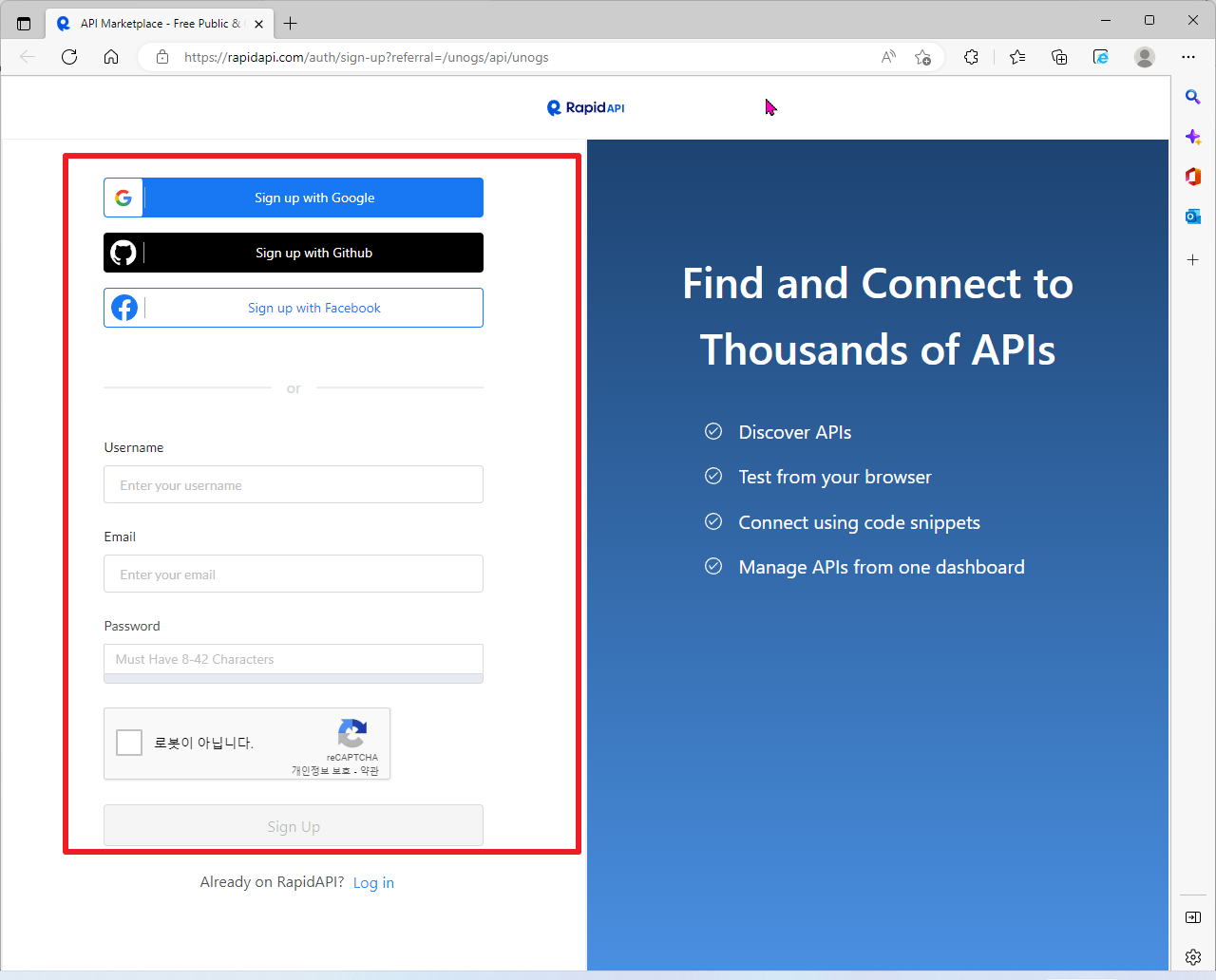Viewport: 1216px width, 980px height.
Task: Click heading "Find and Connect to"
Action: coord(878,283)
